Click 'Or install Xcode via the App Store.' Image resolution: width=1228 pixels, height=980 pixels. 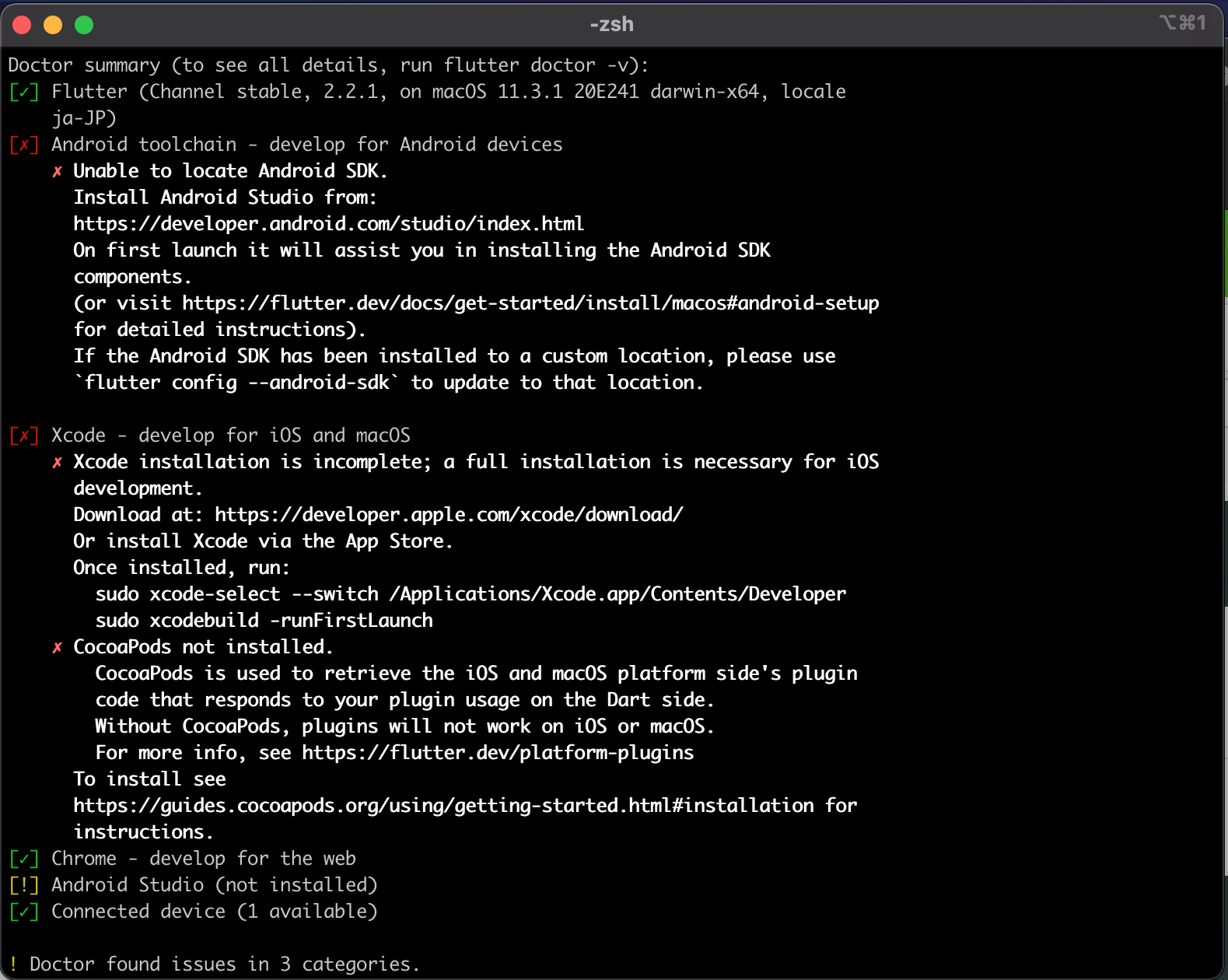(263, 541)
